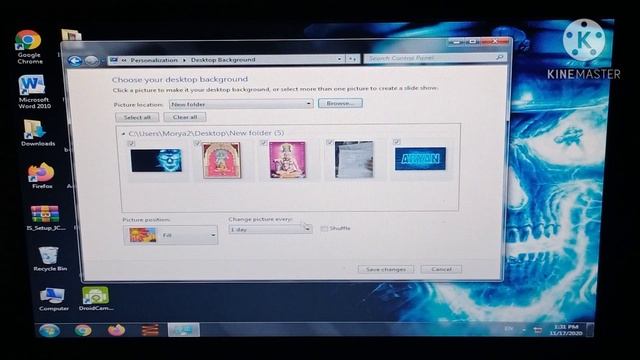Launch DroidCam from the desktop icon
Viewport: 640px width, 360px height.
coord(96,299)
